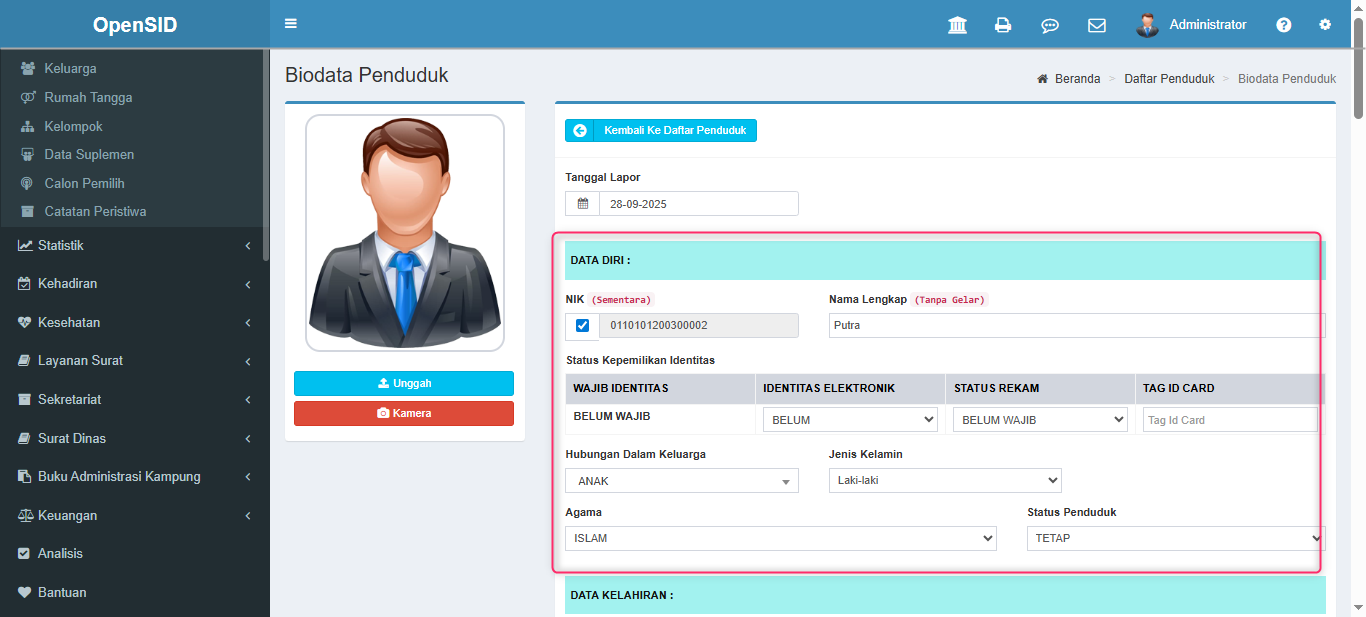The width and height of the screenshot is (1366, 617).
Task: Click the blue Unggah upload button
Action: click(x=404, y=384)
